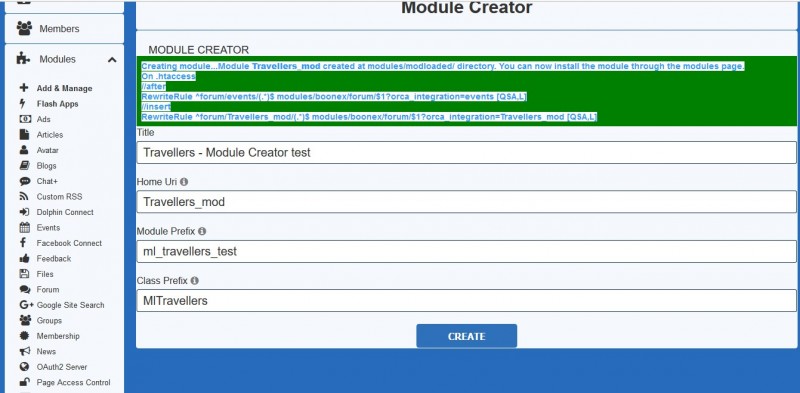This screenshot has height=393, width=800.
Task: Click the globe icon beside OAuth2 Server
Action: point(24,366)
